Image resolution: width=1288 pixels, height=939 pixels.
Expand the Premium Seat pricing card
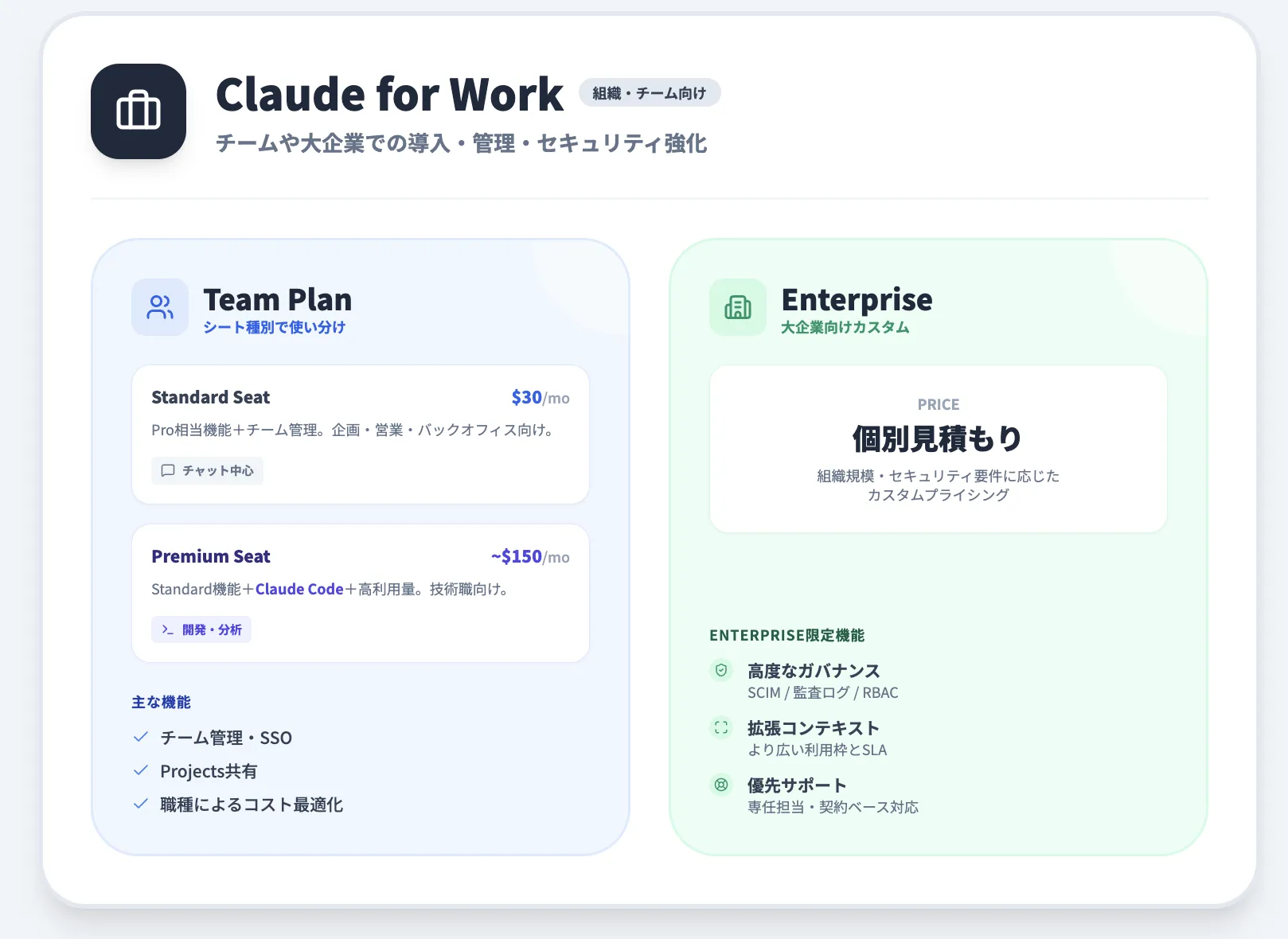360,593
